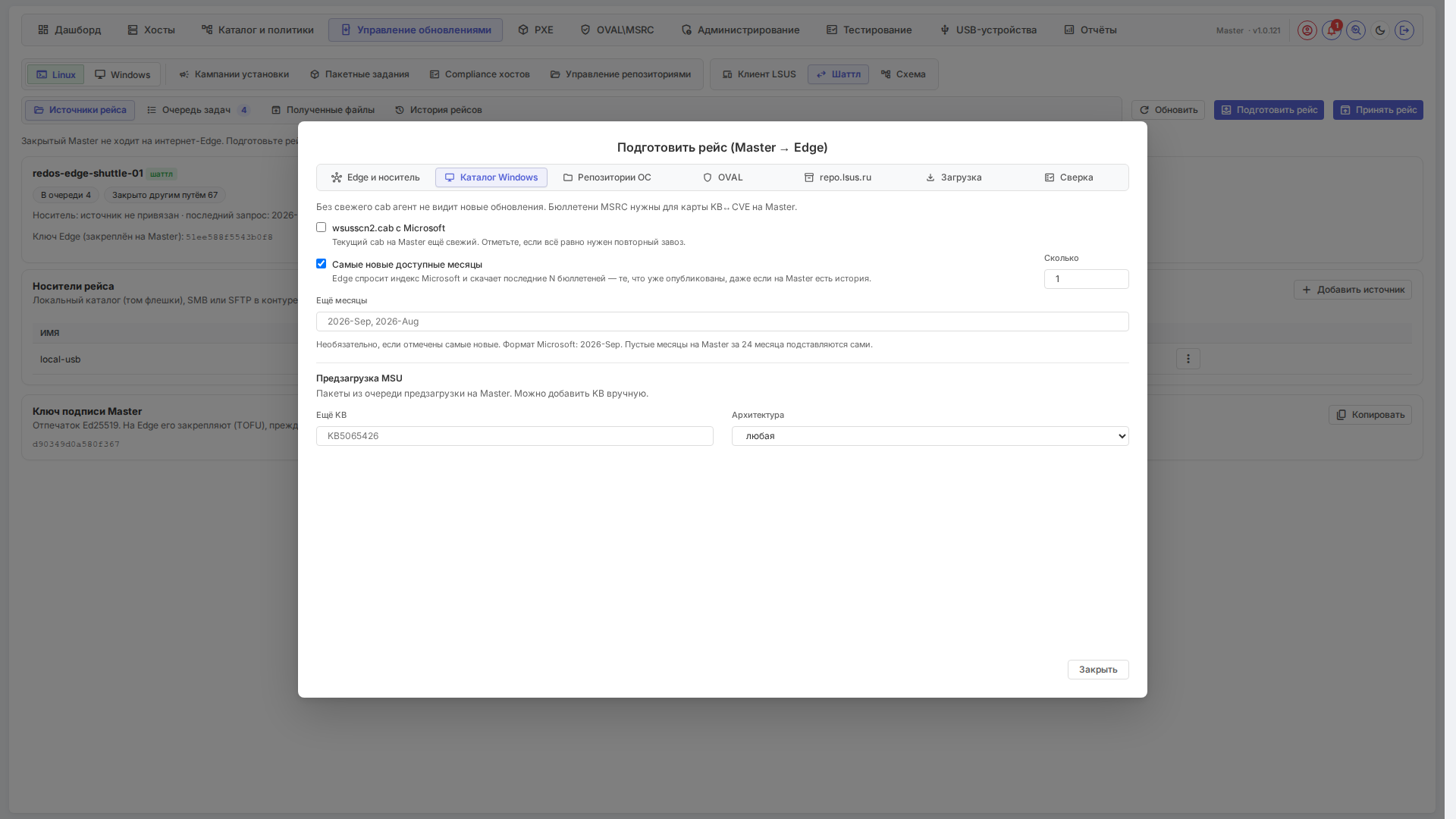Uncheck Самые новые доступные месяцы

[x=322, y=264]
